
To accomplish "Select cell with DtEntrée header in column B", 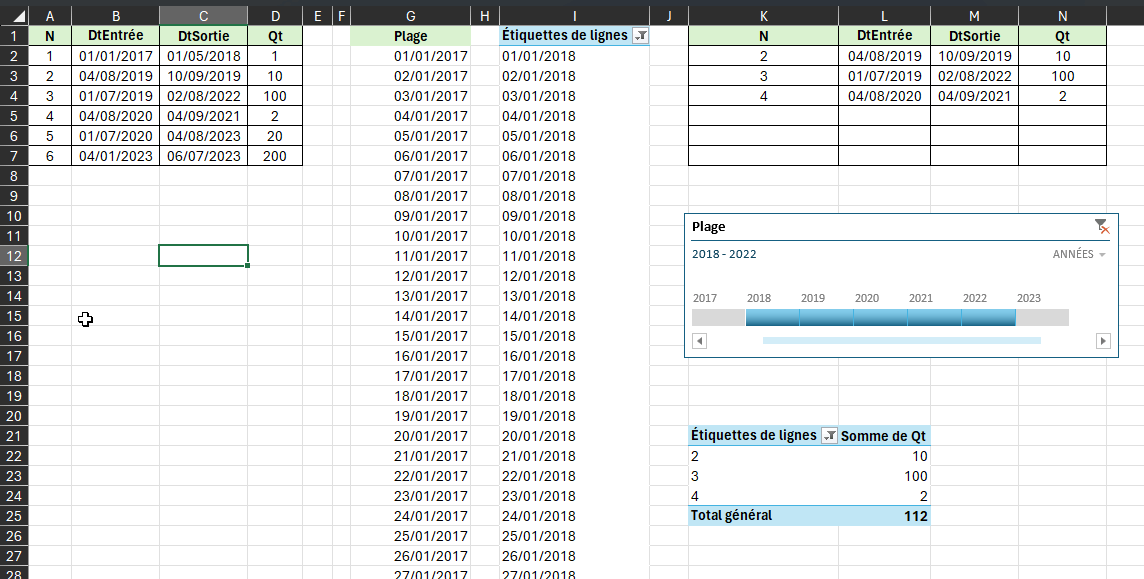I will click(116, 36).
